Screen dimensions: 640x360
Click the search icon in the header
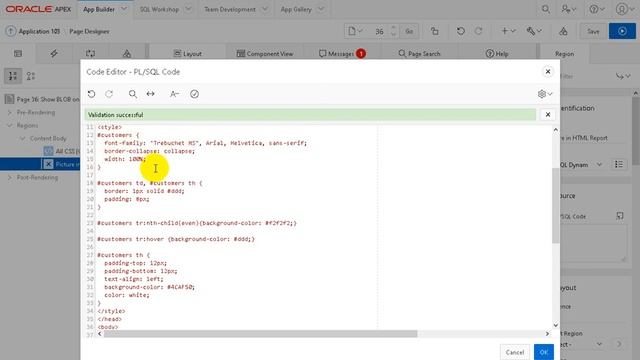pos(545,9)
